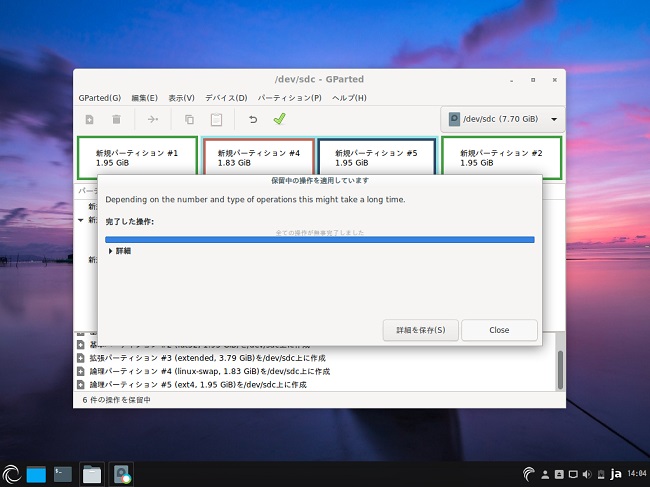Open the ヘルプ(H) menu
The height and width of the screenshot is (487, 650).
coord(349,98)
